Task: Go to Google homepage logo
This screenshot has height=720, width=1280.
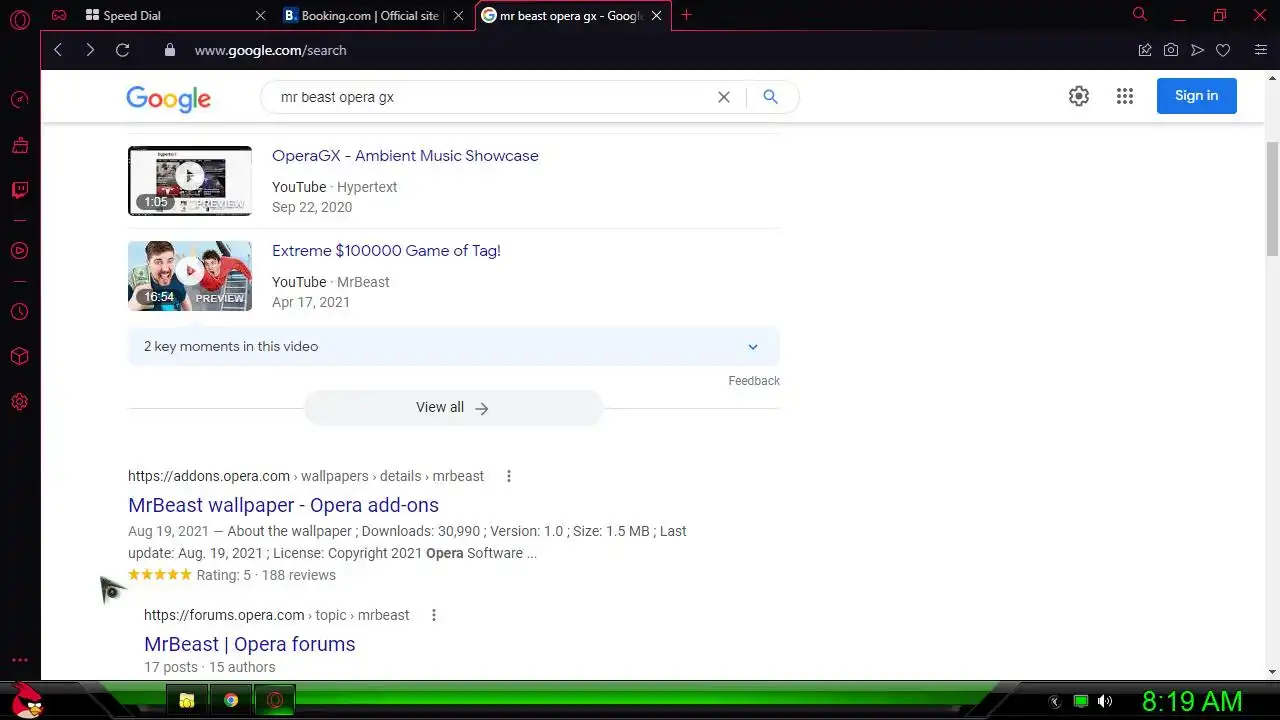Action: (x=168, y=98)
